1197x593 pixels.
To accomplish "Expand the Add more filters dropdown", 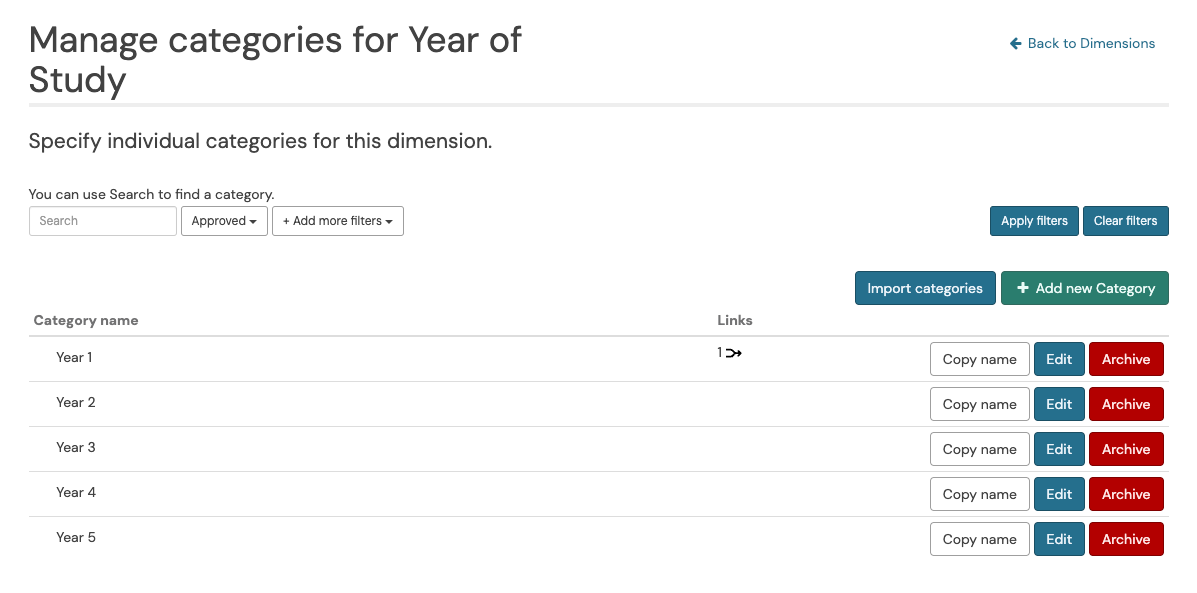I will pos(337,220).
